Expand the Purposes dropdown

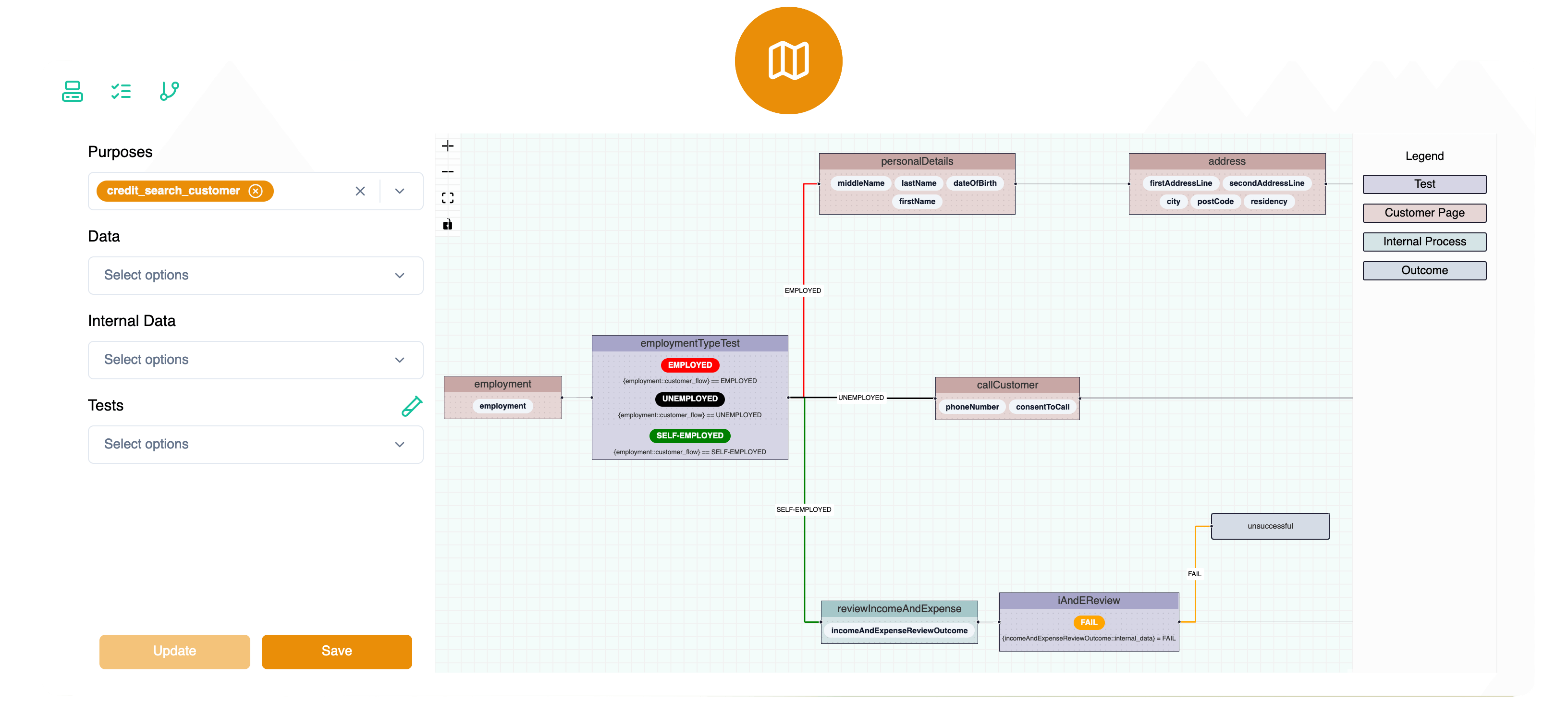coord(399,191)
